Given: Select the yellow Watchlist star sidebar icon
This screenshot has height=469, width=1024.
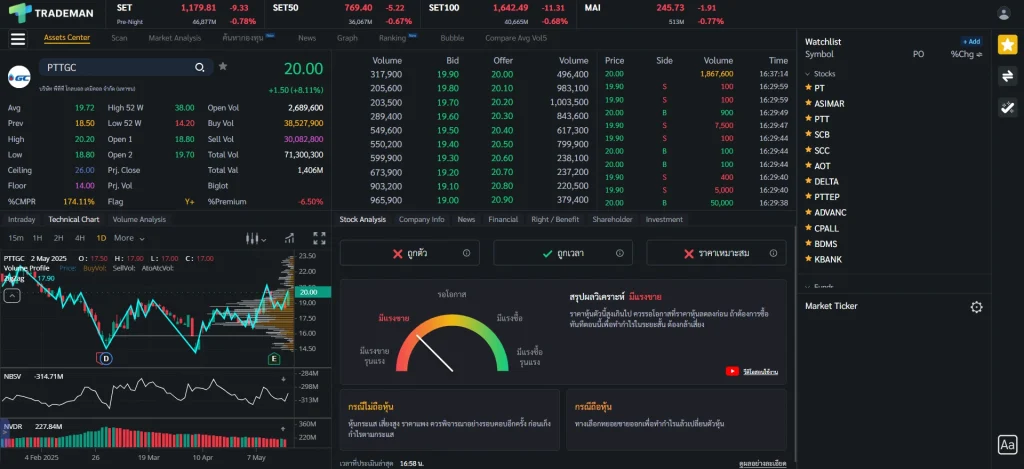Looking at the screenshot, I should point(1007,44).
